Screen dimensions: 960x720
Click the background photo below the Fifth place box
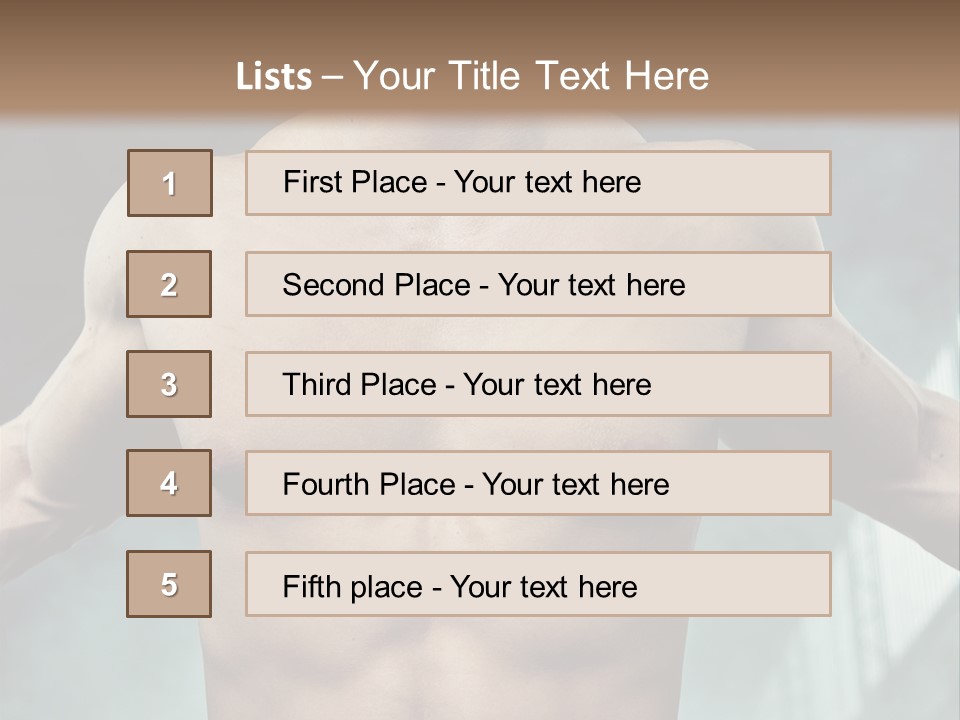tap(480, 670)
